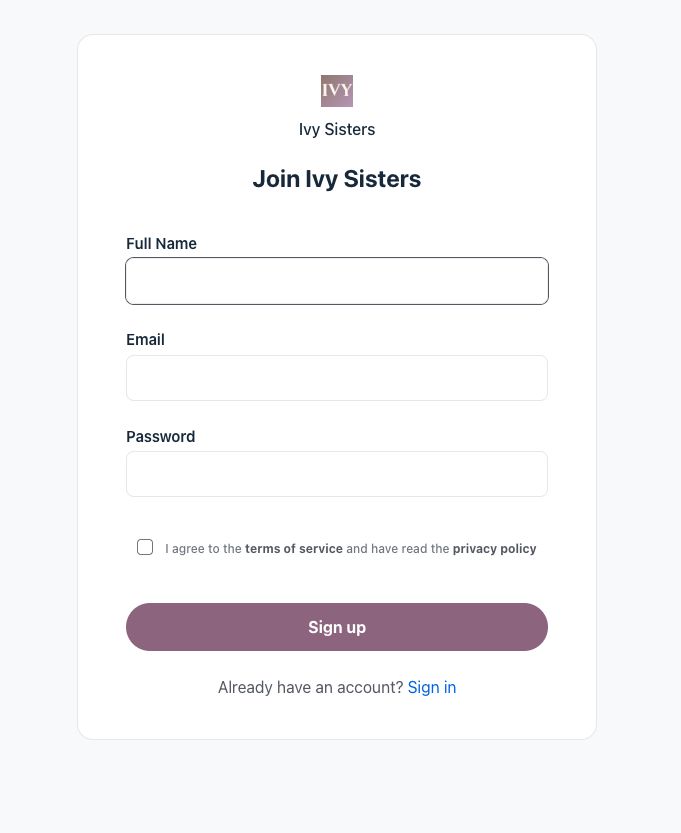Click the "I agree to the" text

[204, 549]
